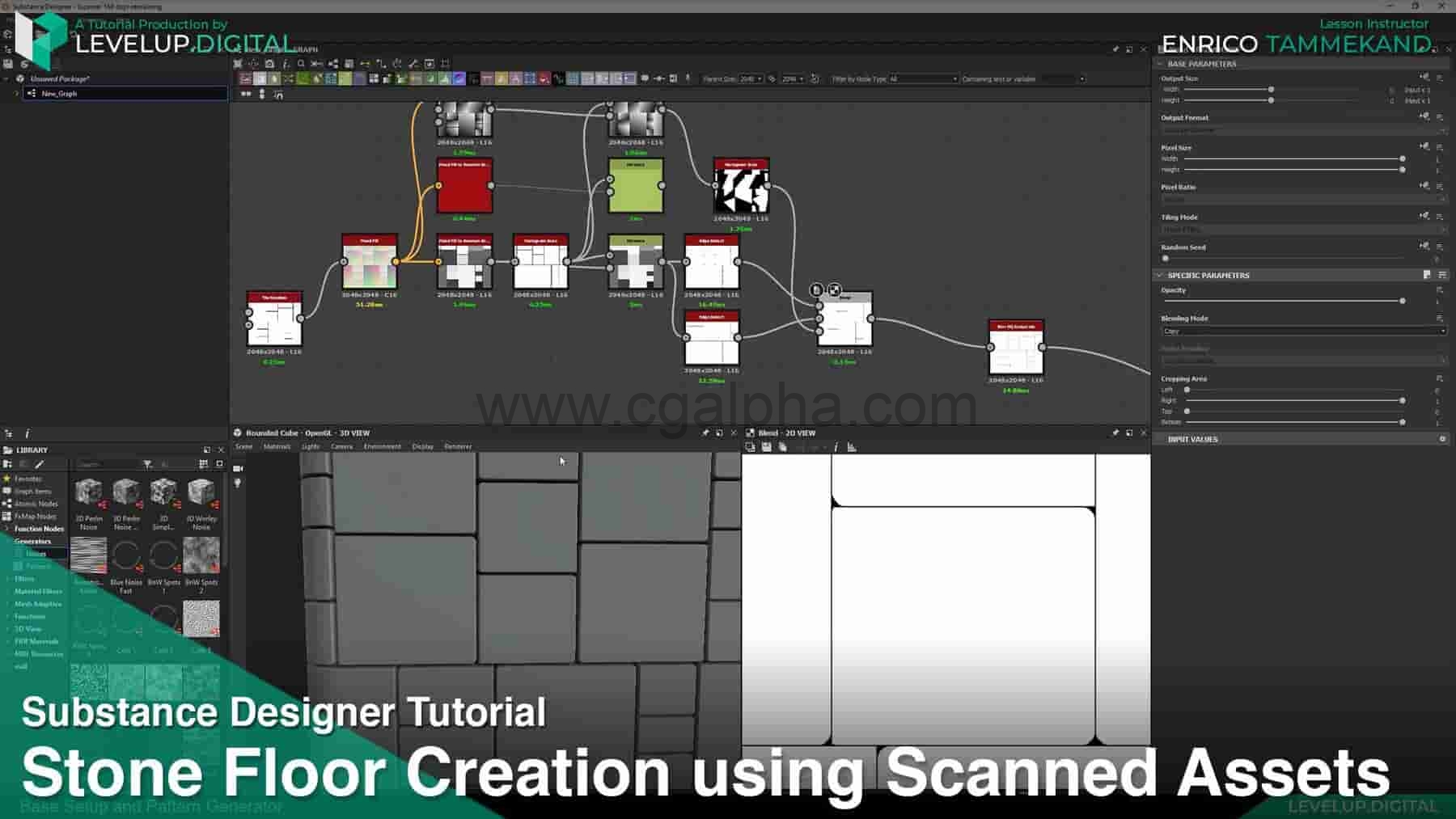Open the Camera menu in 3D view

[x=341, y=446]
